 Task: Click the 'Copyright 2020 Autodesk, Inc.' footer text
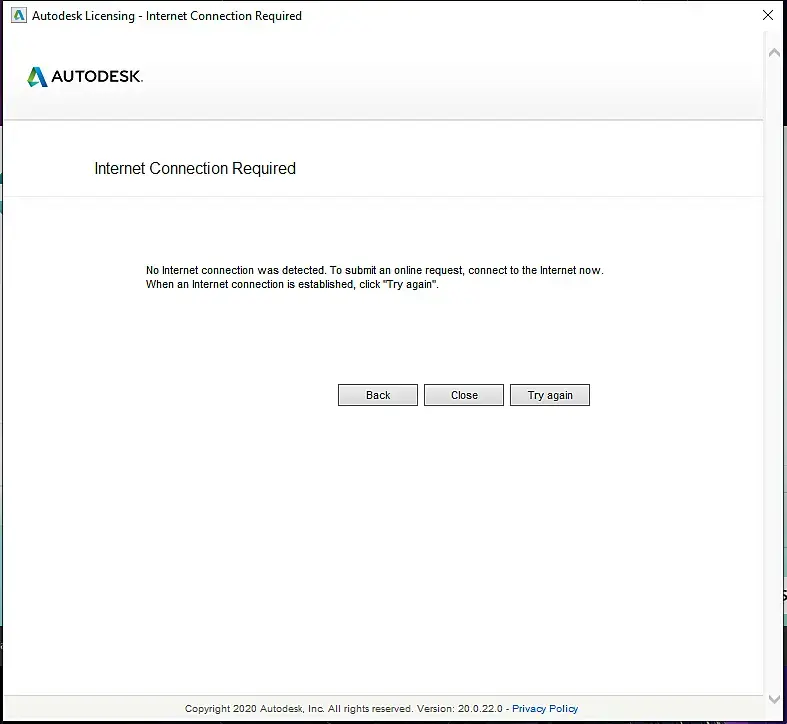pyautogui.click(x=343, y=708)
